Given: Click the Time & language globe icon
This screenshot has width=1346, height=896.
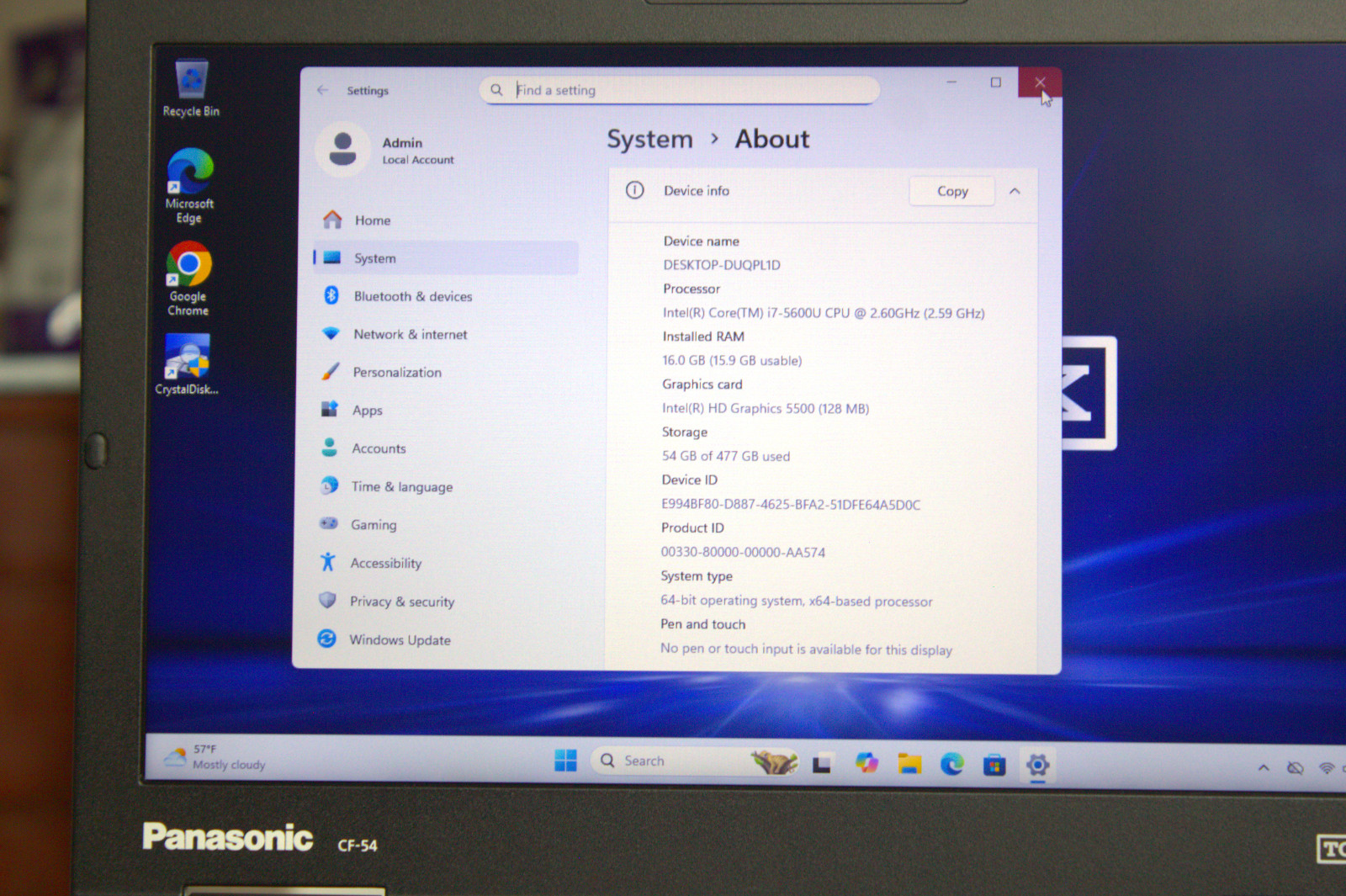Looking at the screenshot, I should pos(329,485).
